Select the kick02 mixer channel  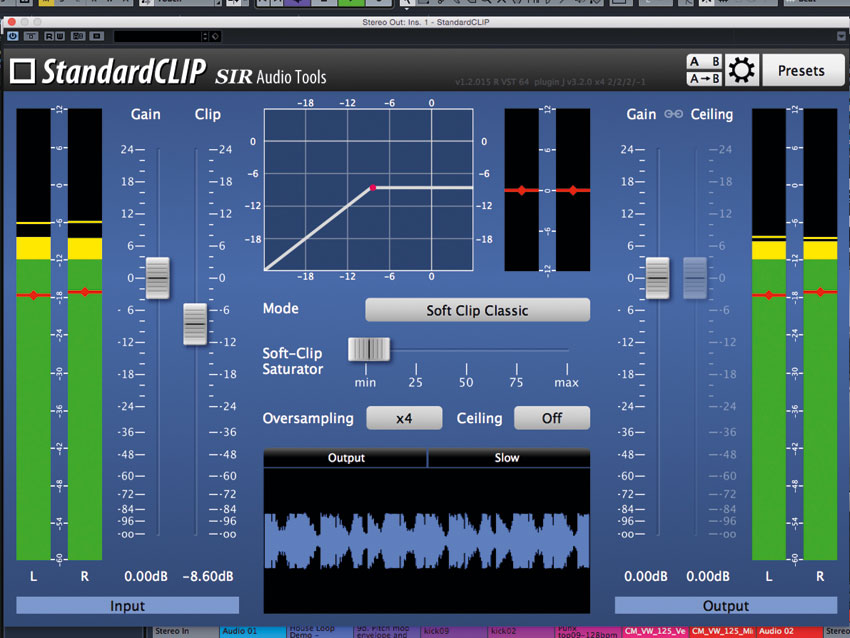point(521,631)
